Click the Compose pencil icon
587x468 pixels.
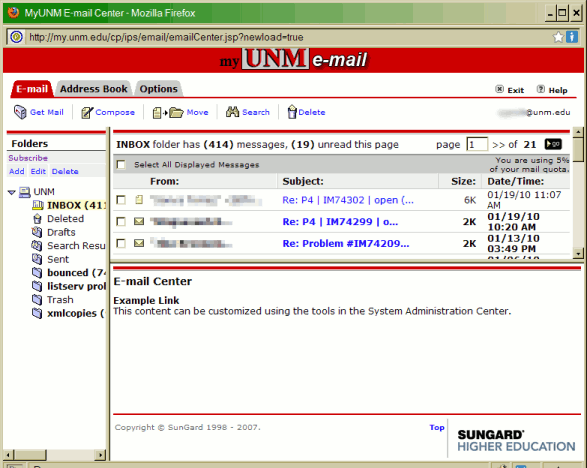pyautogui.click(x=87, y=112)
